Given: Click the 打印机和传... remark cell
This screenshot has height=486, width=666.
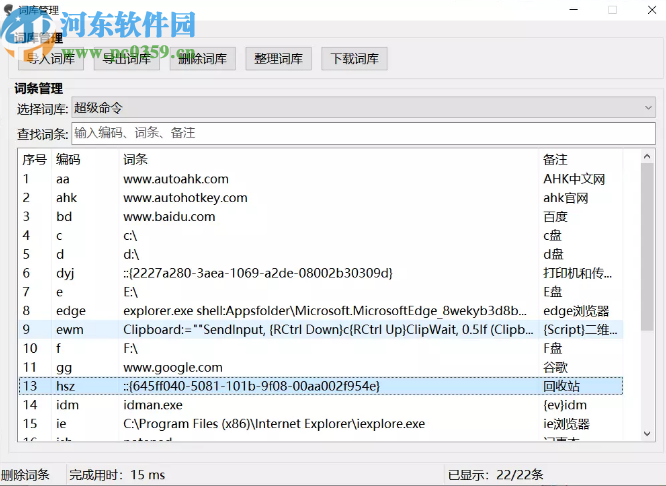Looking at the screenshot, I should tap(578, 273).
